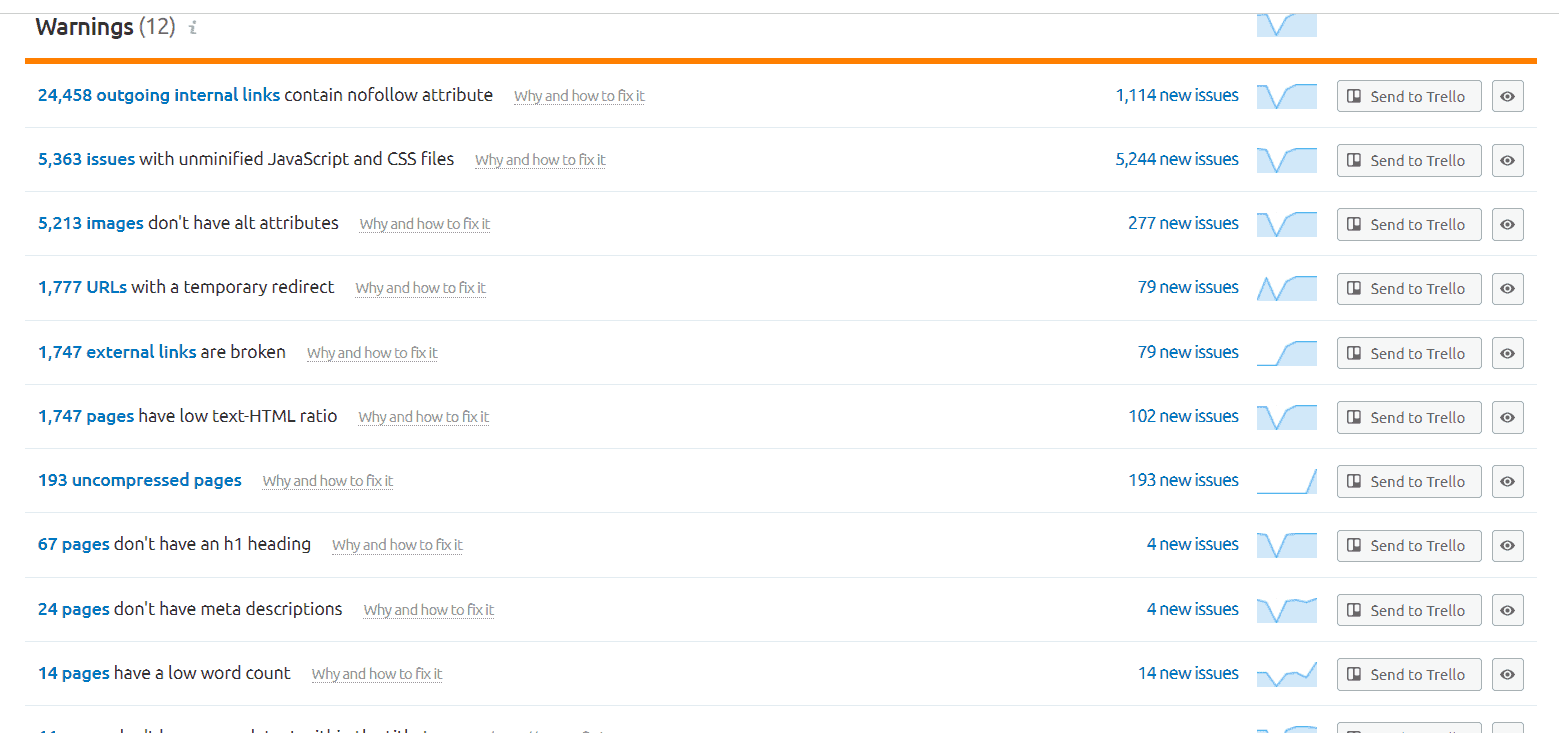Viewport: 1559px width, 733px height.
Task: View 193 new issues for uncompressed pages
Action: pyautogui.click(x=1183, y=481)
